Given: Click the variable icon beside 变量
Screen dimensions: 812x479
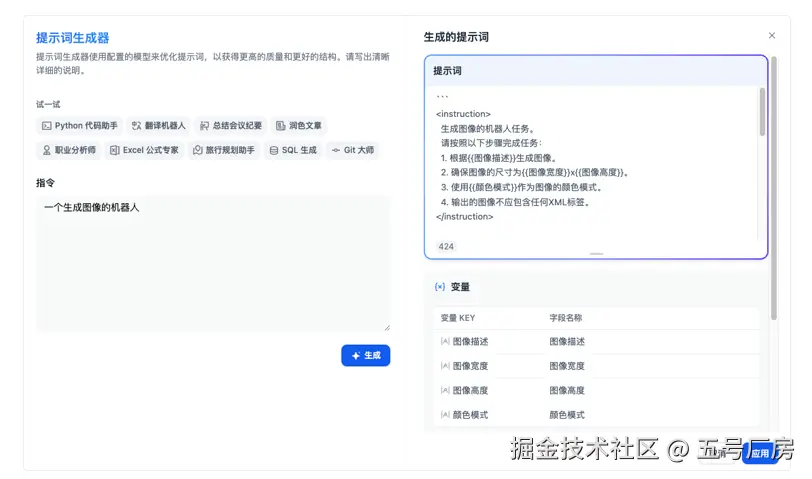Looking at the screenshot, I should [440, 287].
